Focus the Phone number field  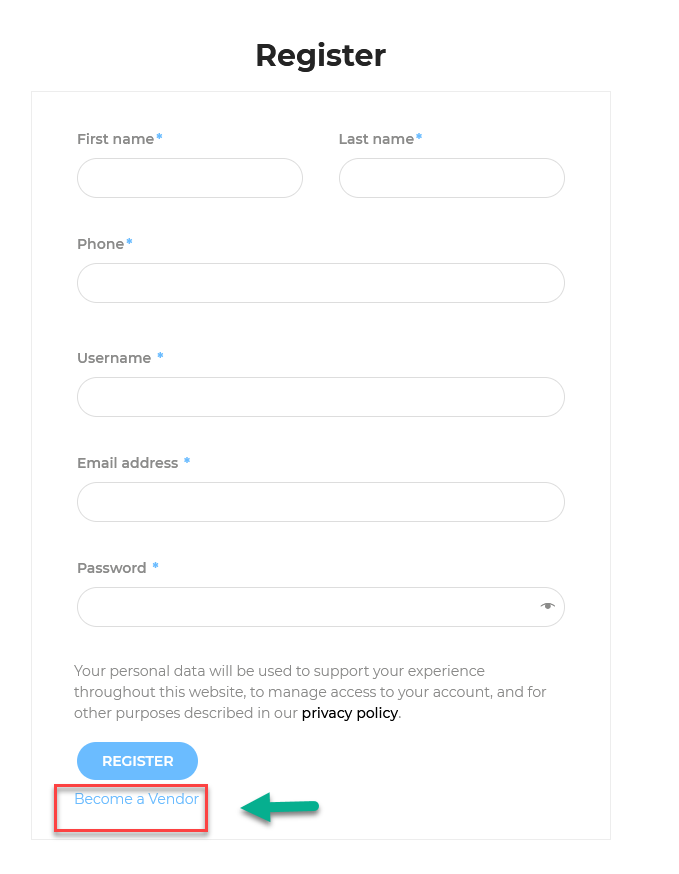coord(320,283)
